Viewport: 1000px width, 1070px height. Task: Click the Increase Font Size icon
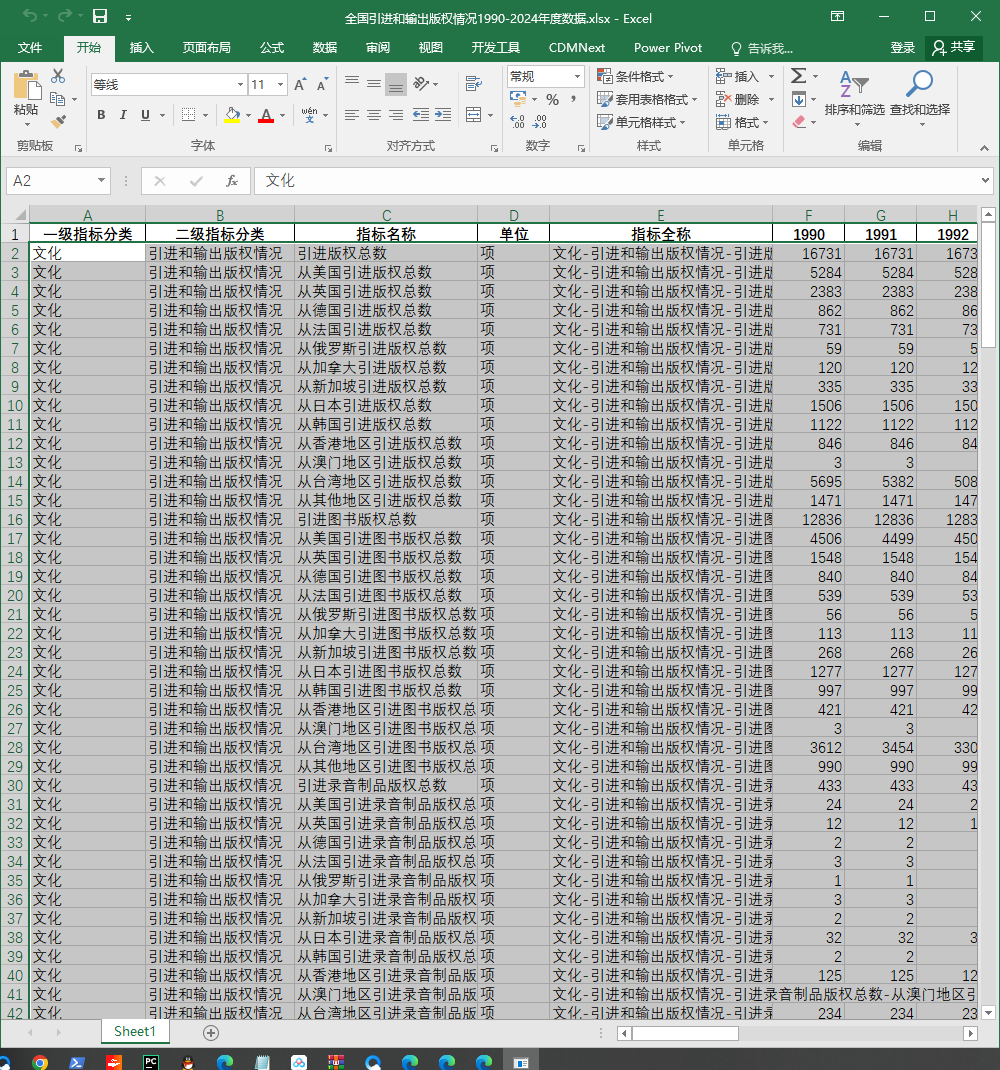click(300, 85)
